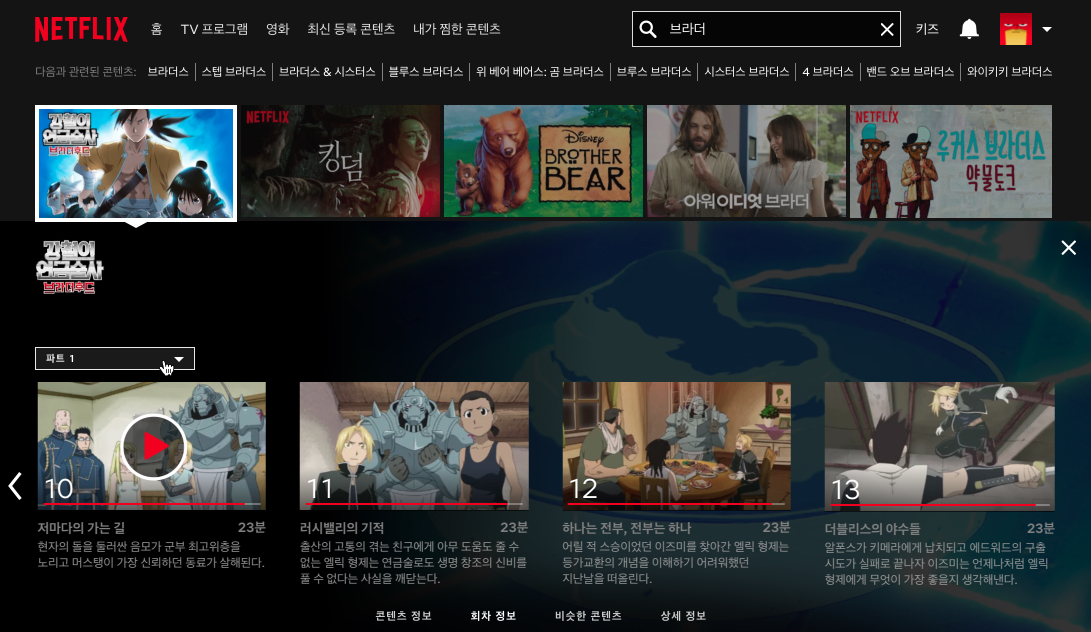The width and height of the screenshot is (1091, 632).
Task: Open 최신 등록 콘텐츠 menu
Action: coord(351,29)
